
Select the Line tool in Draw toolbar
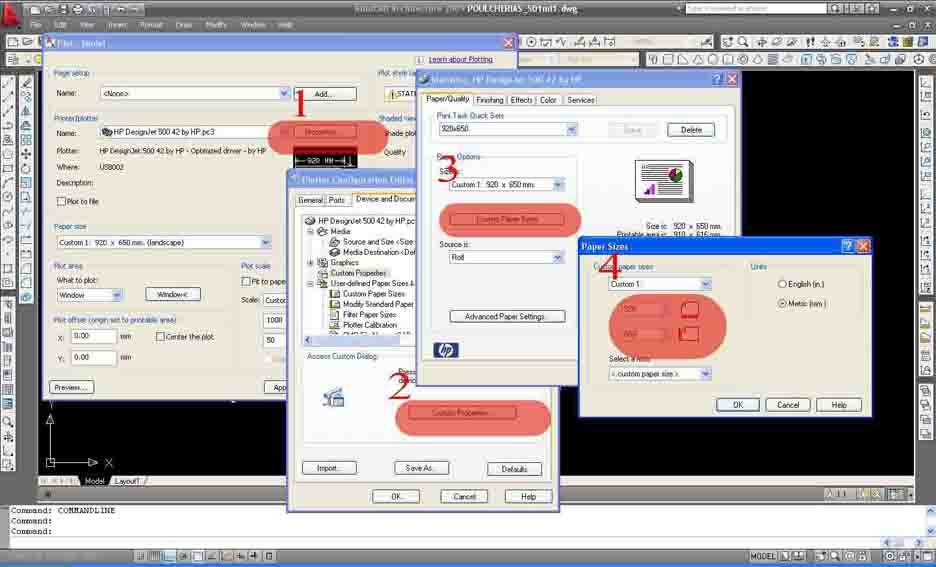click(x=8, y=83)
